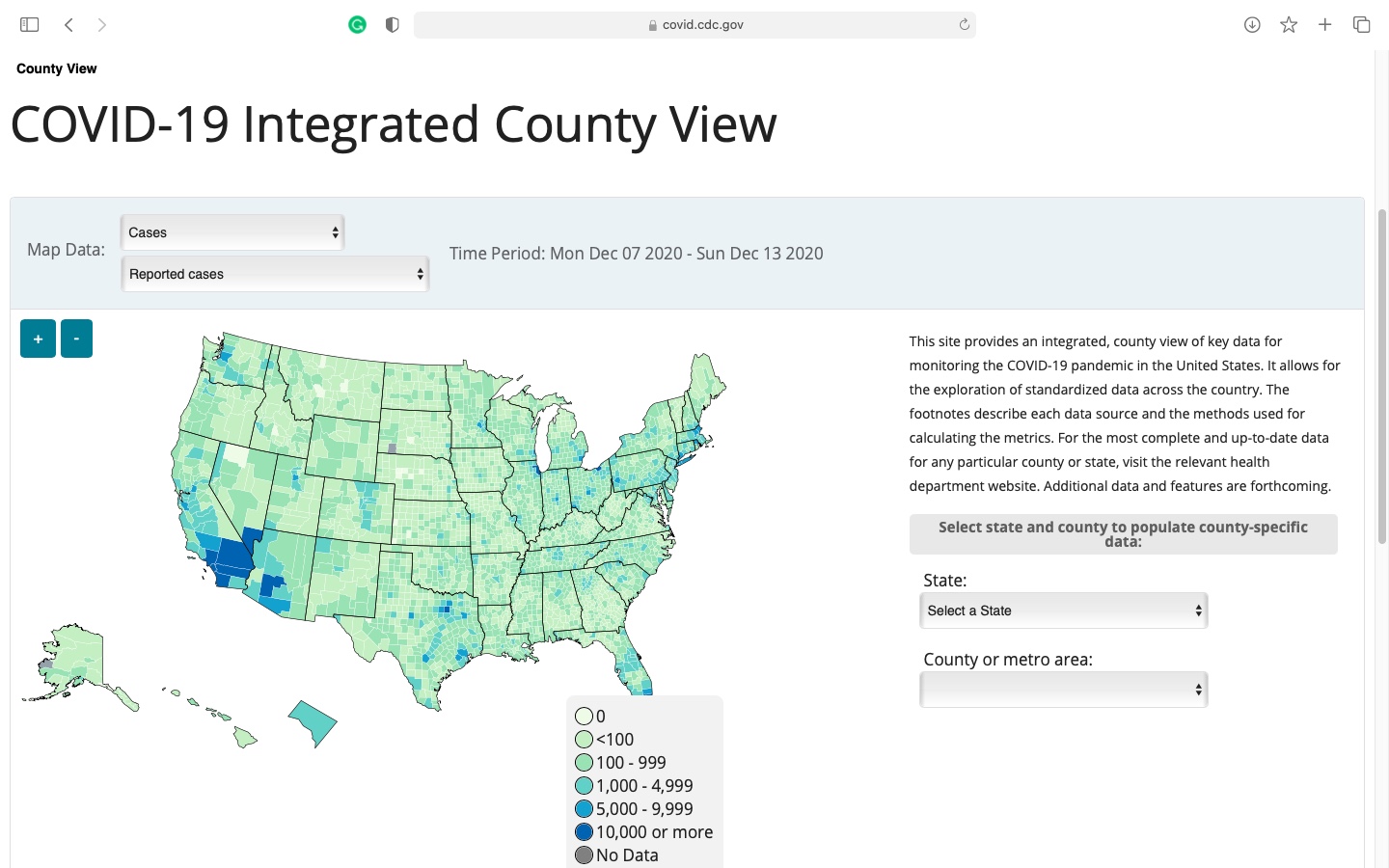Open the Select a State dropdown
The width and height of the screenshot is (1389, 868).
1062,610
